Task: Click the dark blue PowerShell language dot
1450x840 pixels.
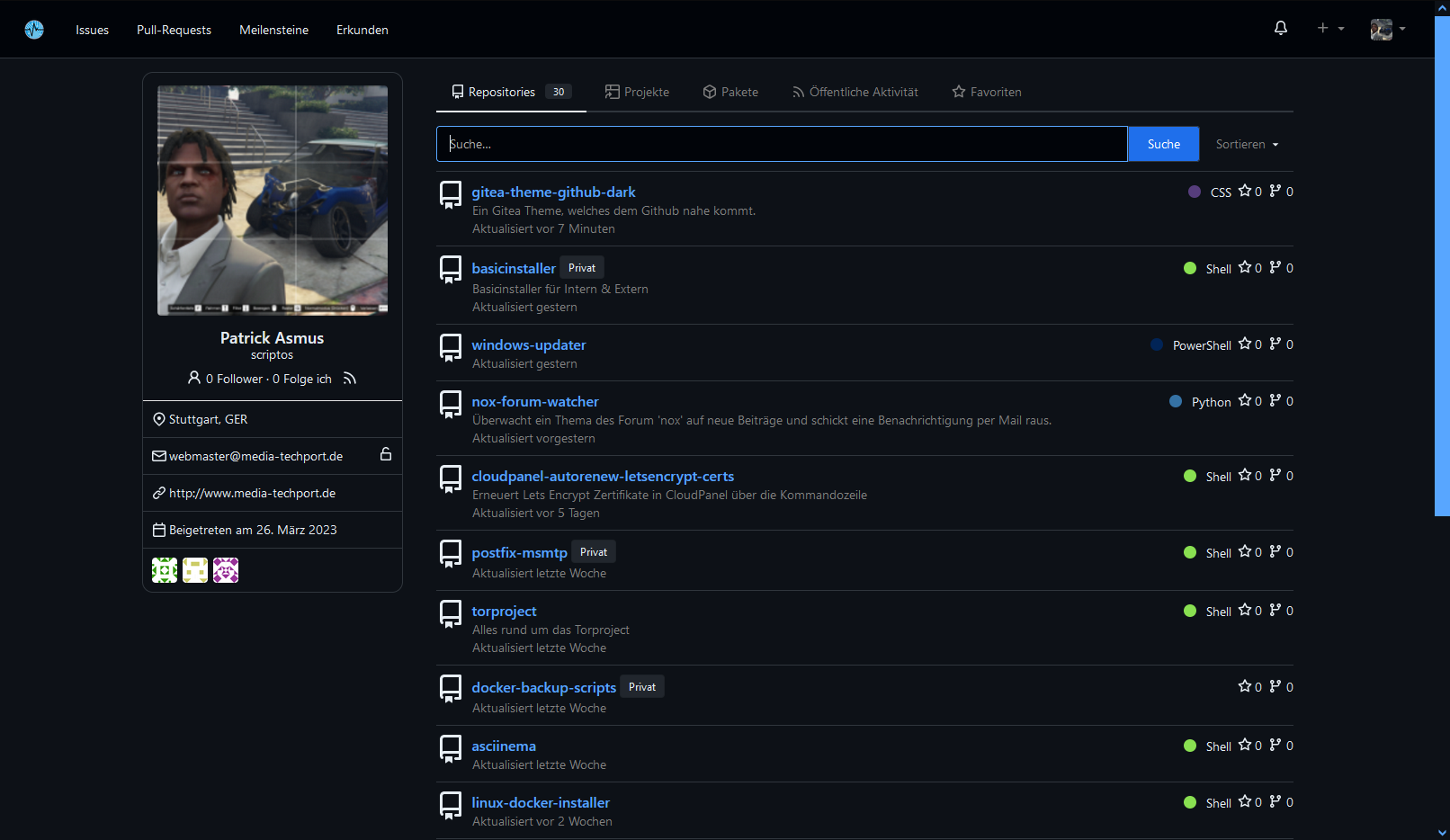Action: click(x=1157, y=344)
